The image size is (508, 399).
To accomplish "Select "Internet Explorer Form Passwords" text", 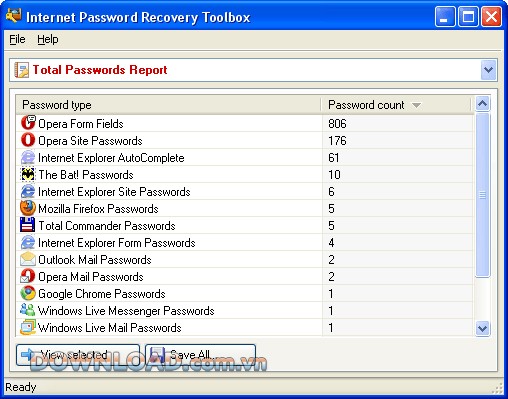I will [x=117, y=243].
